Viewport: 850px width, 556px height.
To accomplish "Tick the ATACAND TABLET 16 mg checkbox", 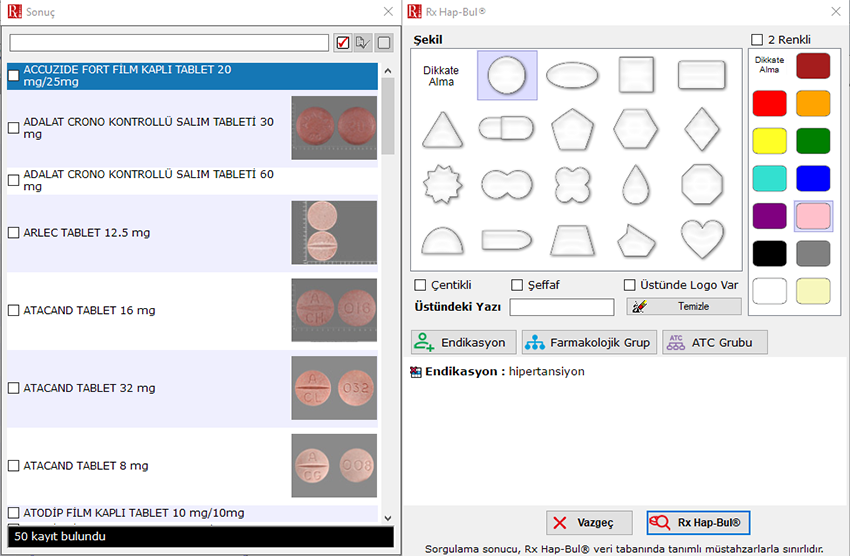I will tap(13, 311).
